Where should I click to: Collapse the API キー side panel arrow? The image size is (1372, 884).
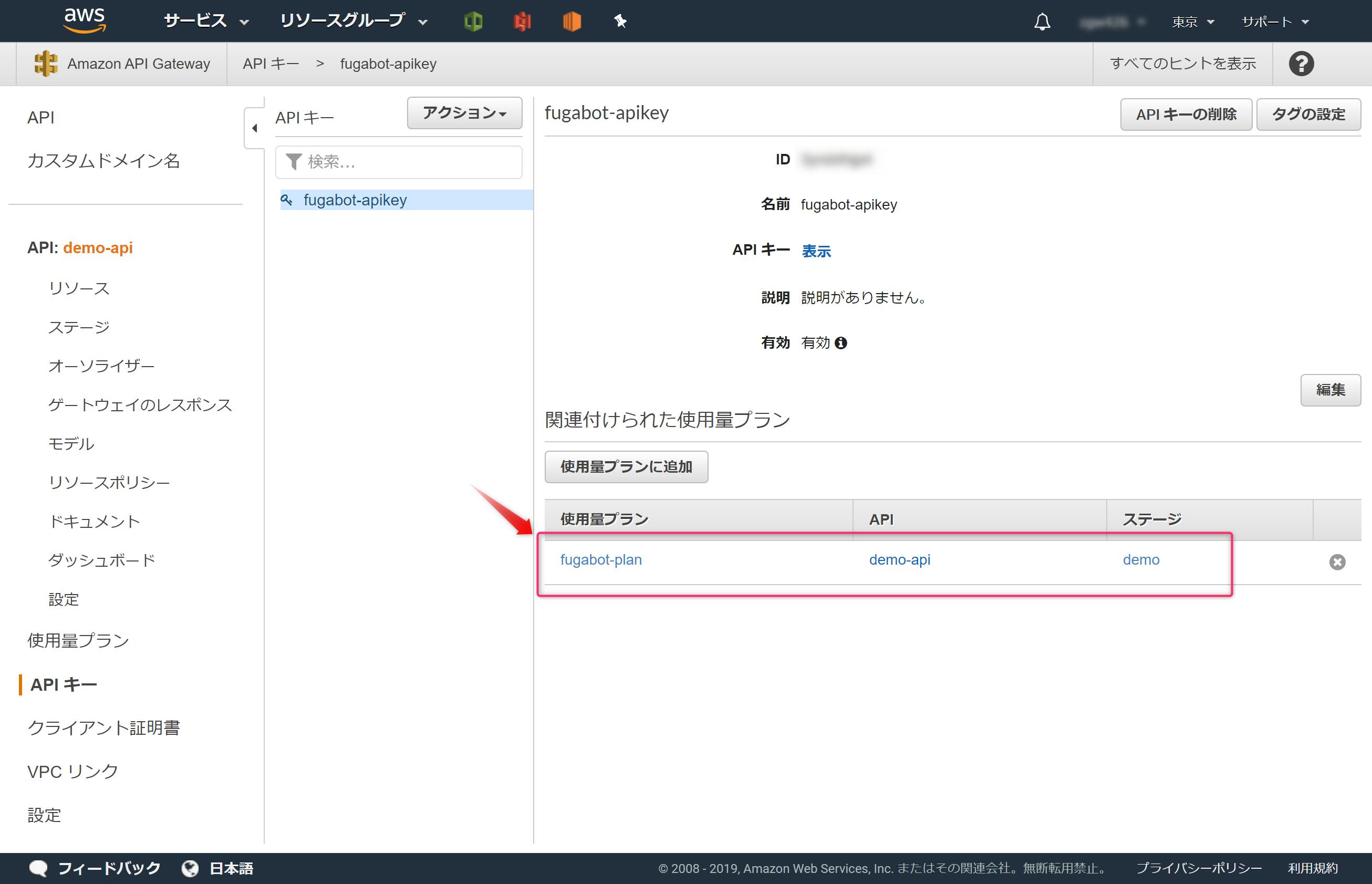tap(254, 128)
